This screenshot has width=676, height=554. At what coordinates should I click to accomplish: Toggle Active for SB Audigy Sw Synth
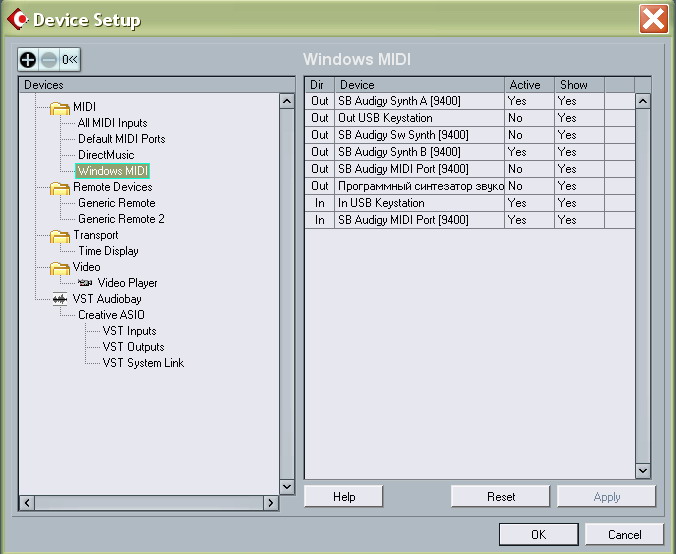coord(529,135)
